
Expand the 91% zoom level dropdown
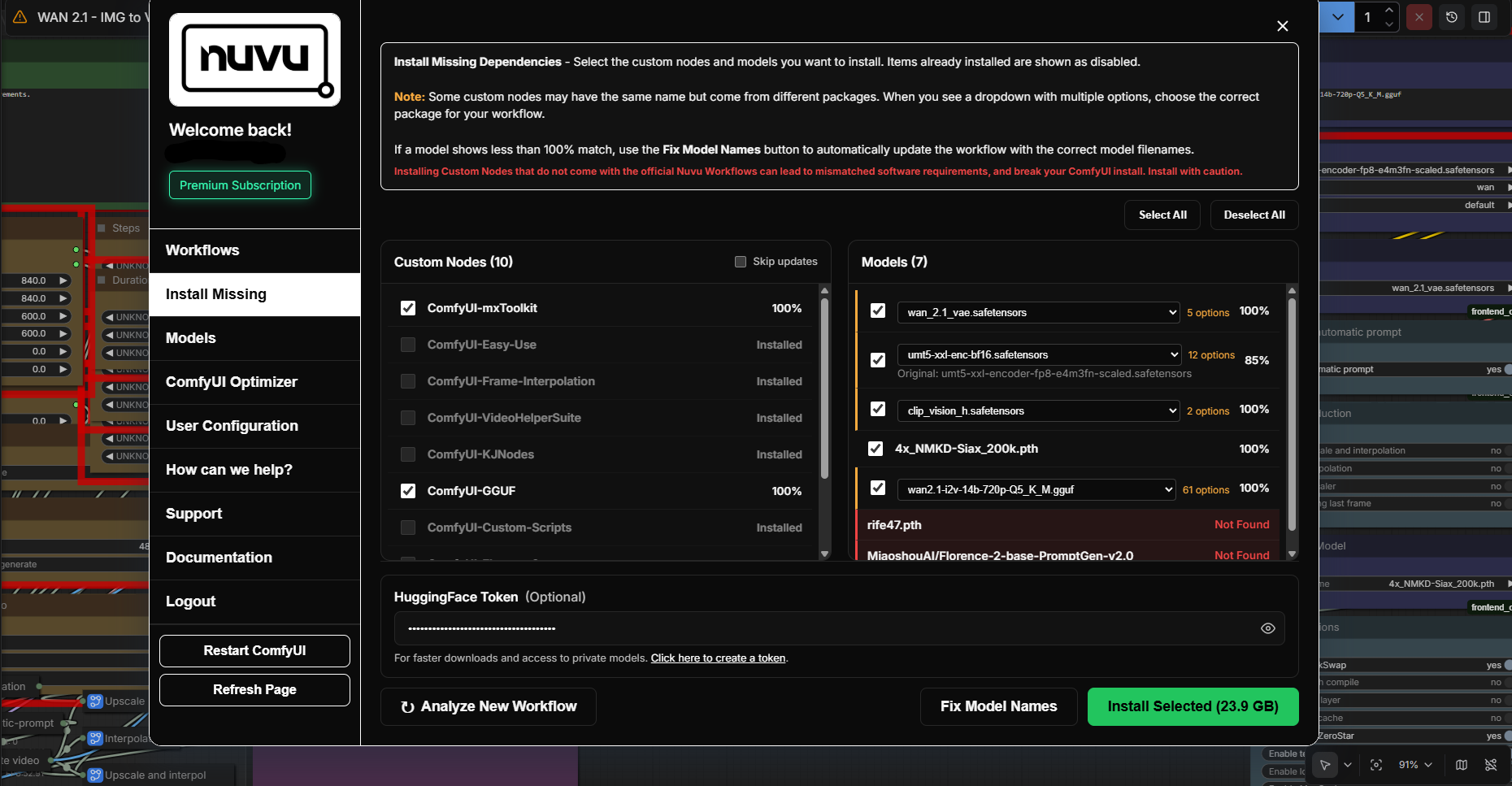(1415, 765)
